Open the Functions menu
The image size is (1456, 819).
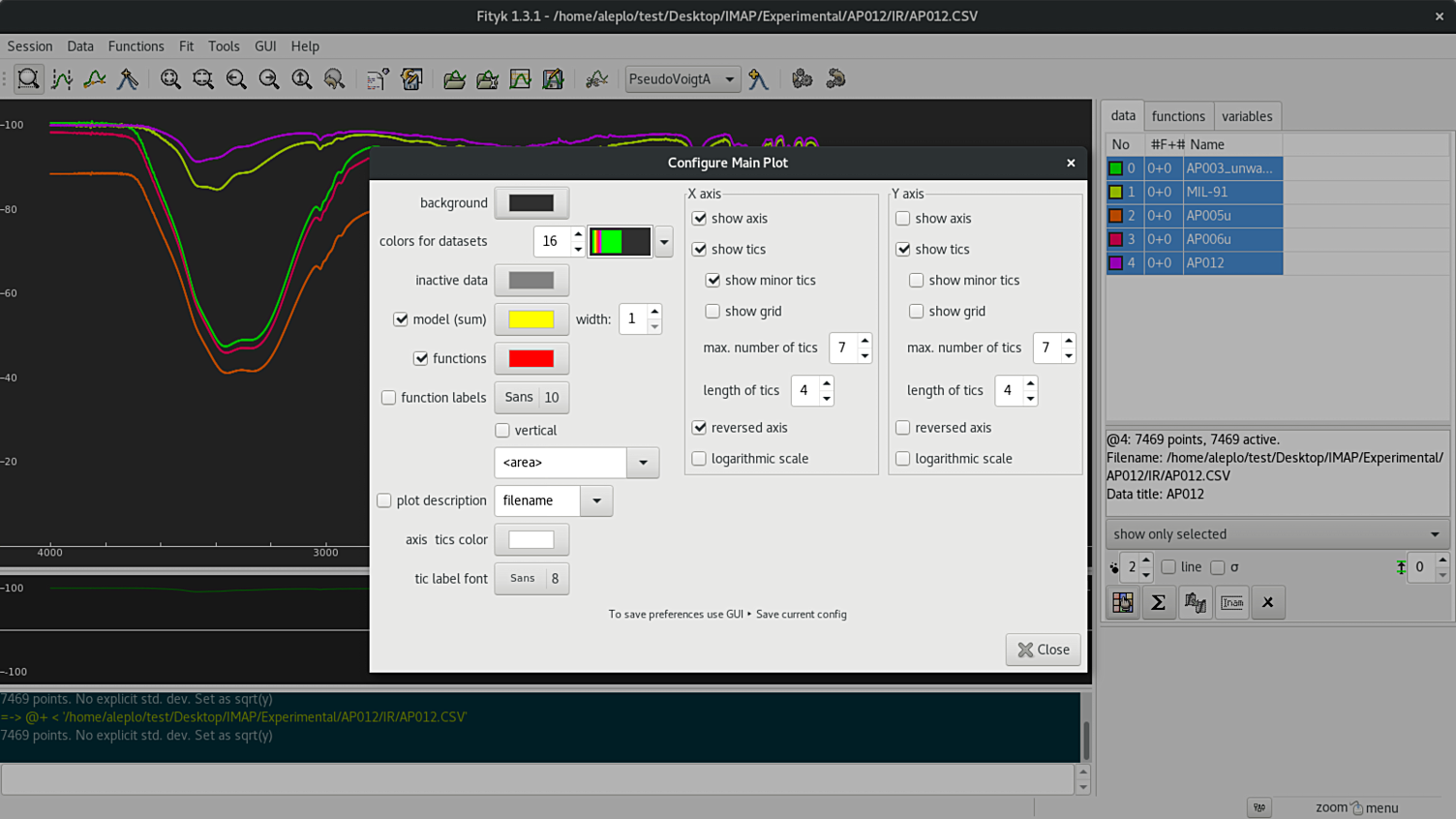pos(136,46)
